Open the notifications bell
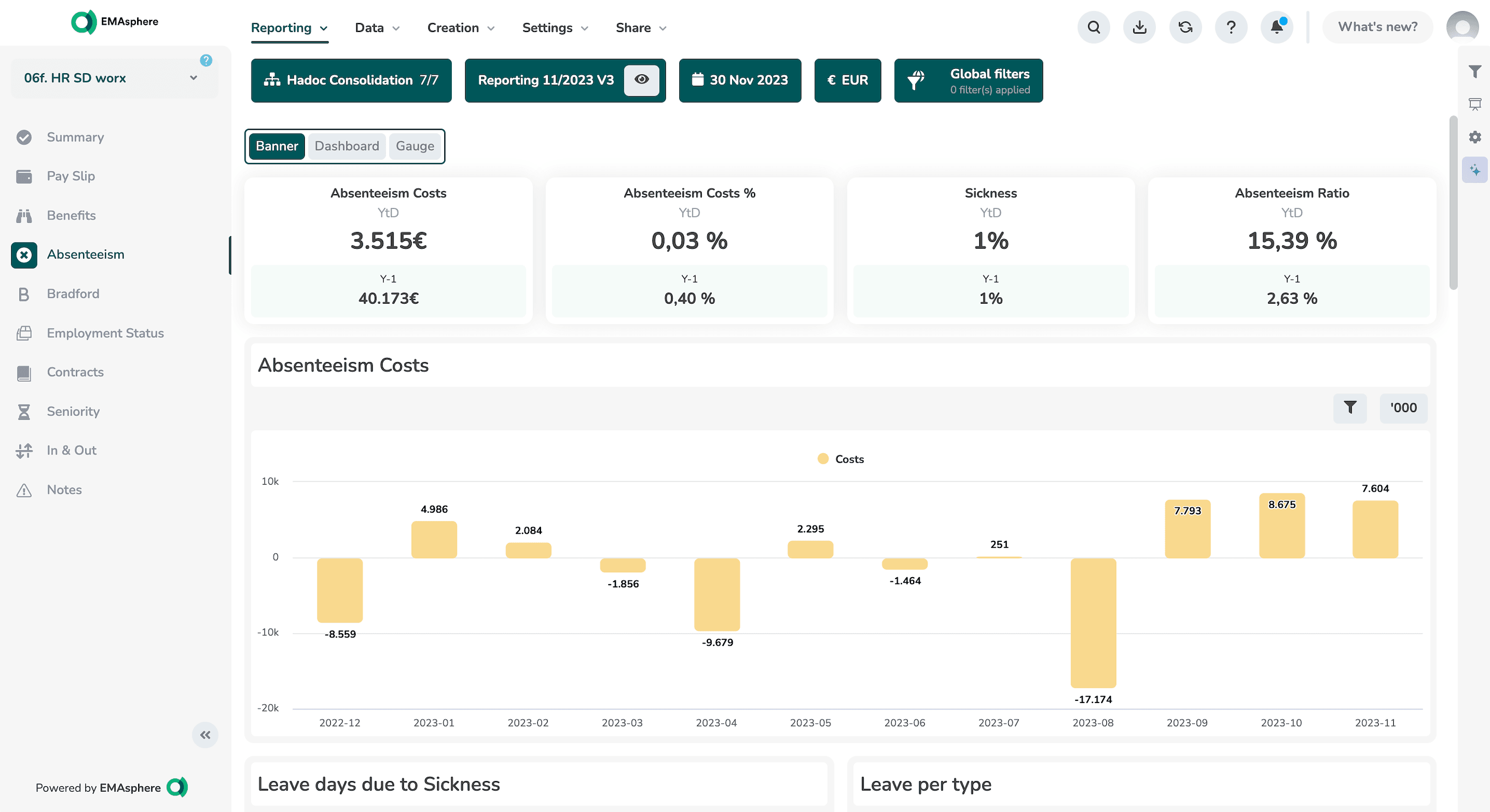Image resolution: width=1490 pixels, height=812 pixels. point(1276,27)
